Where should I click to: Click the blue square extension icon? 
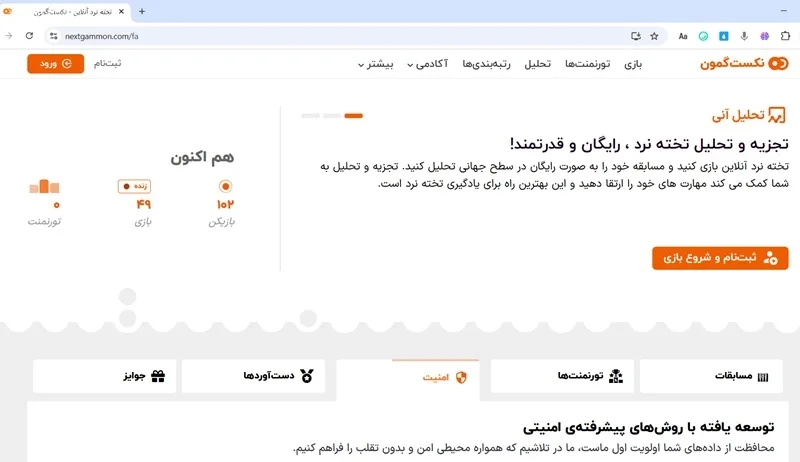pyautogui.click(x=723, y=36)
